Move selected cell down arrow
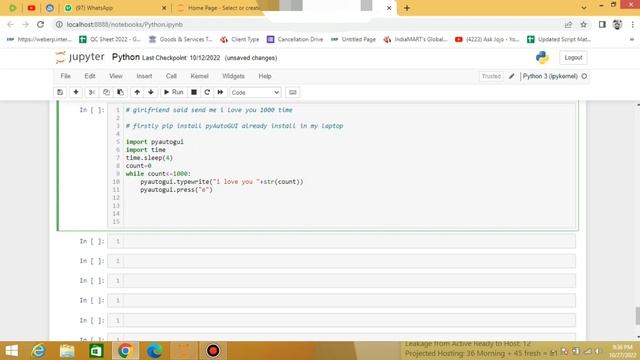640x360 pixels. click(x=151, y=92)
